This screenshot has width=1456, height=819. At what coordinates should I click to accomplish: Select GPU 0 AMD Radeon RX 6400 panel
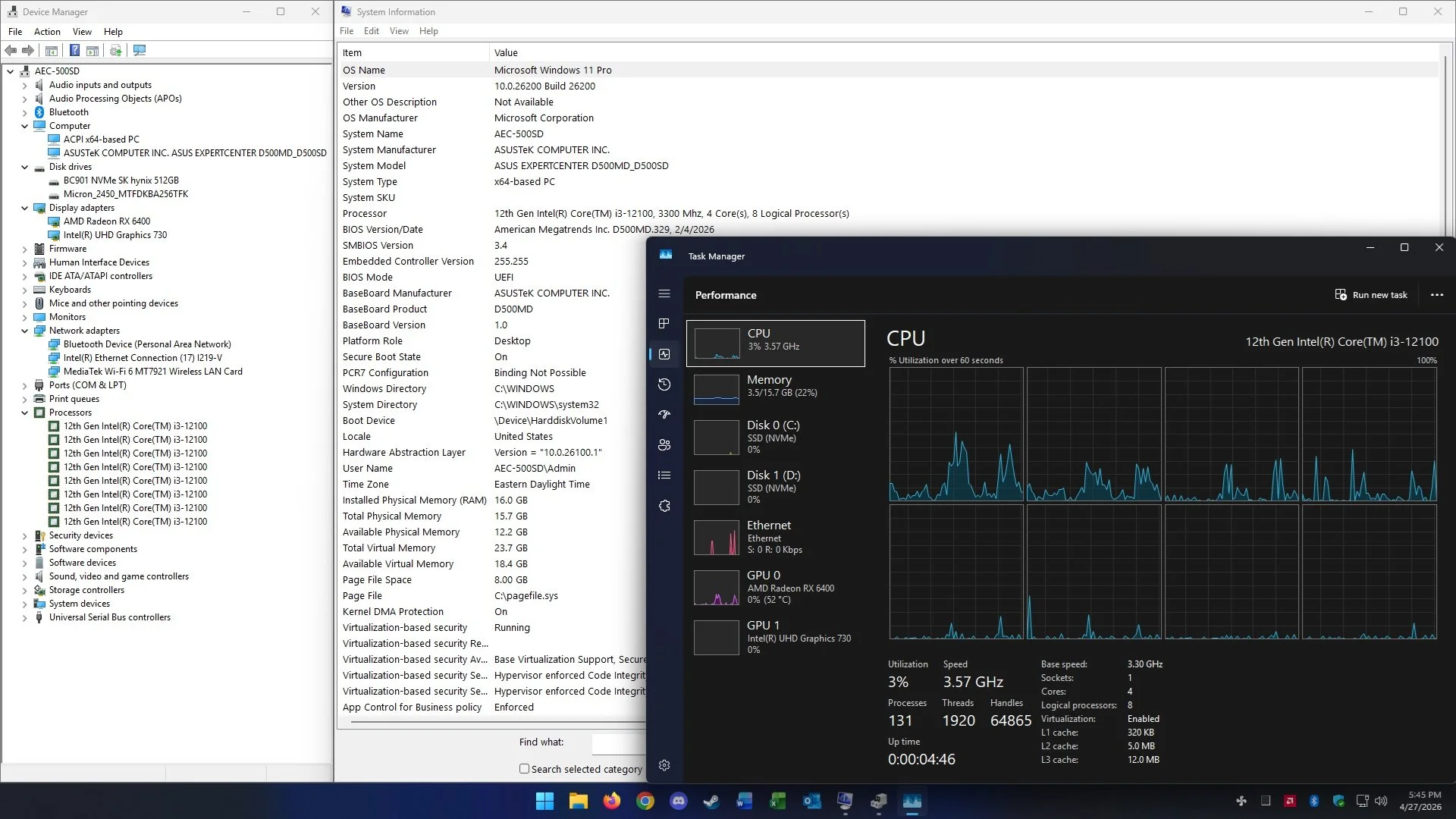(775, 587)
